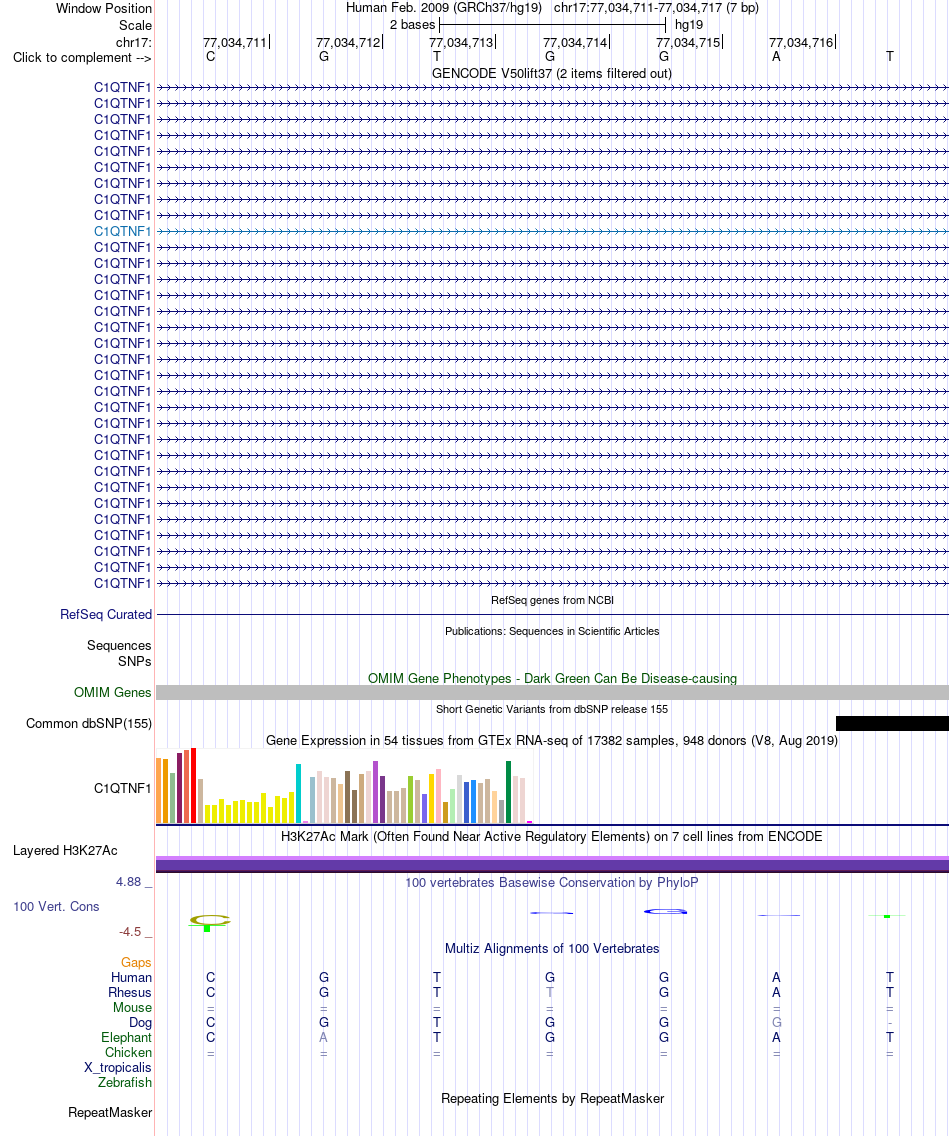Click the dark green bar in the GTEx chart
Image resolution: width=950 pixels, height=1136 pixels.
(x=509, y=792)
